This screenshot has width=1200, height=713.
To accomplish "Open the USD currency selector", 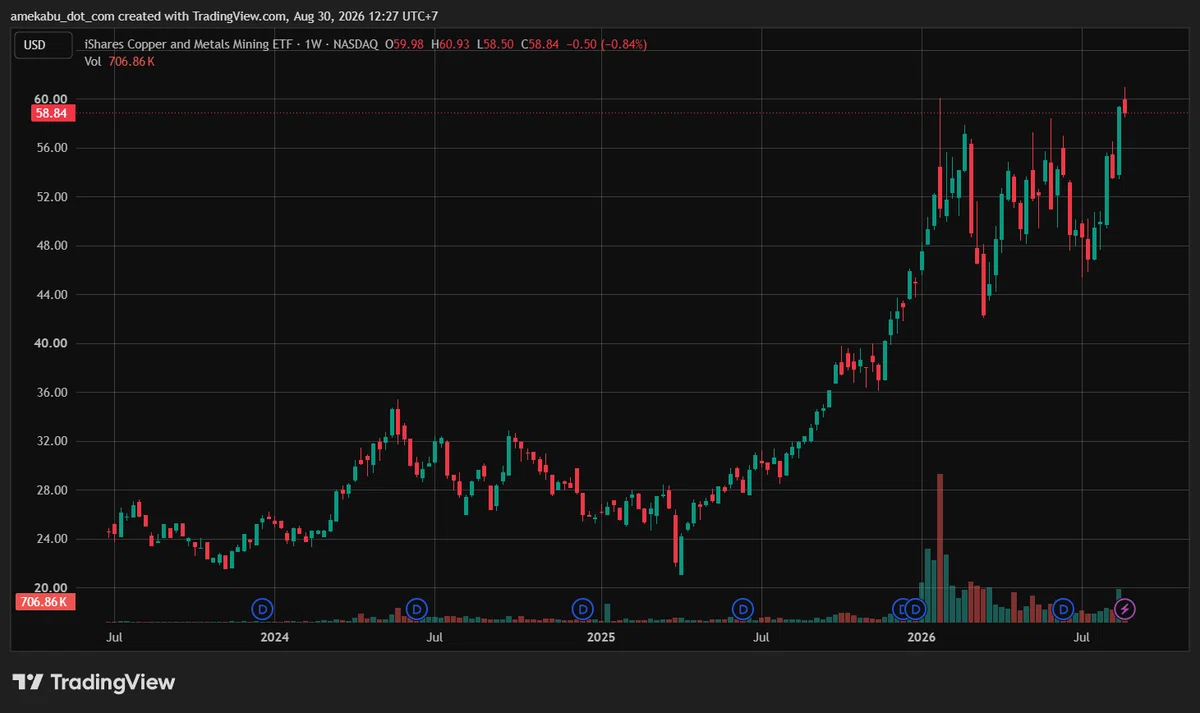I will 43,44.
